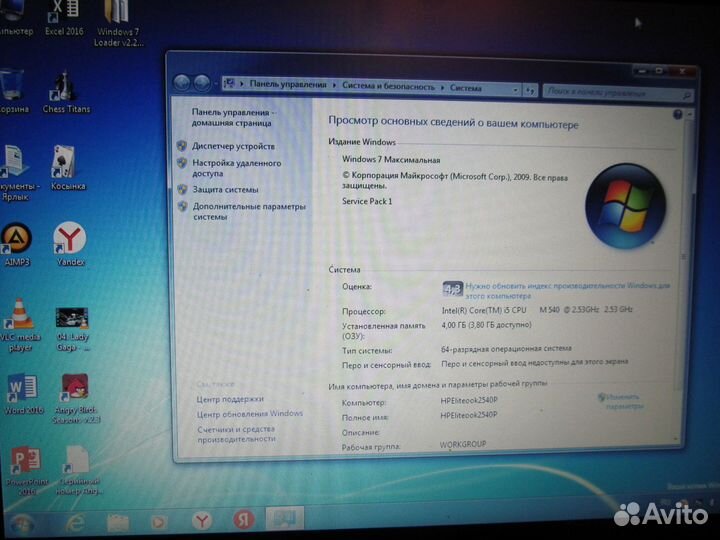
Task: Open Excel 2016 desktop shortcut
Action: [64, 18]
